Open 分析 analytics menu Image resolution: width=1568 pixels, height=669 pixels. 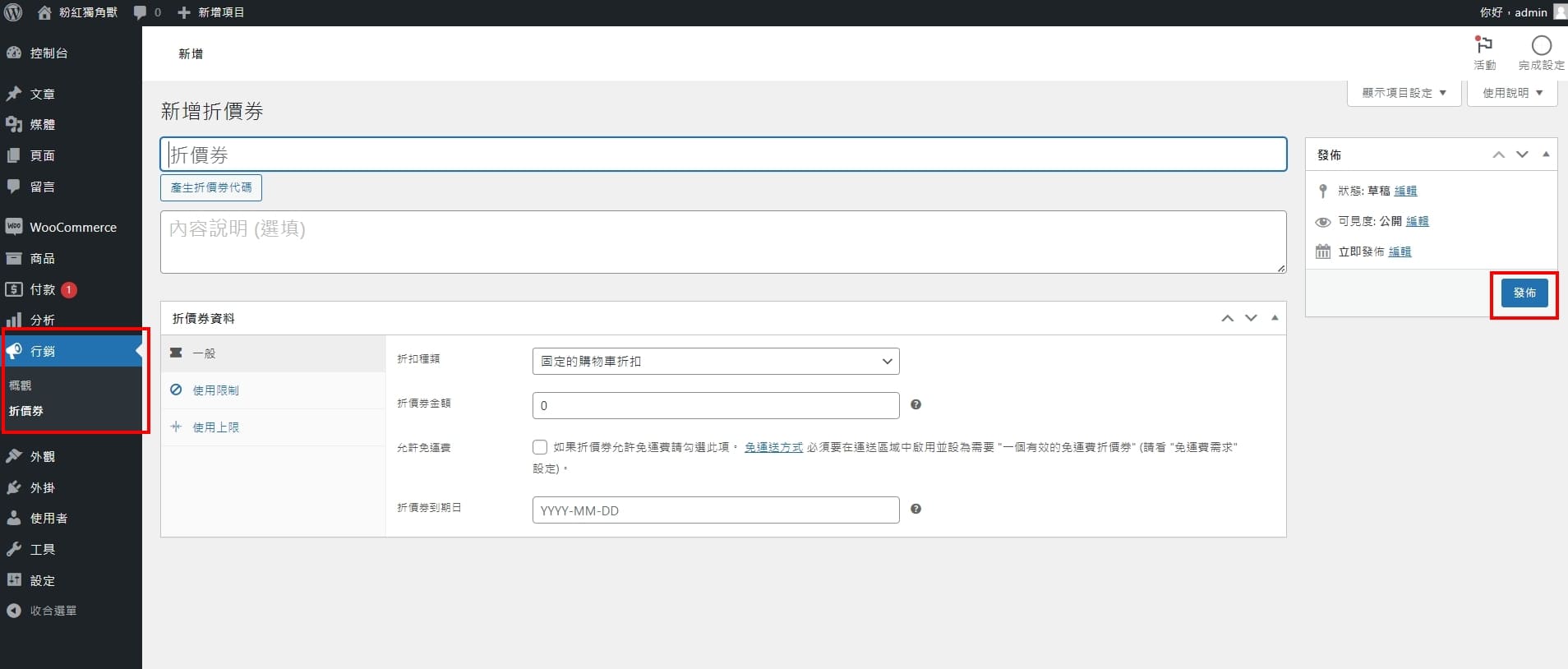[71, 320]
